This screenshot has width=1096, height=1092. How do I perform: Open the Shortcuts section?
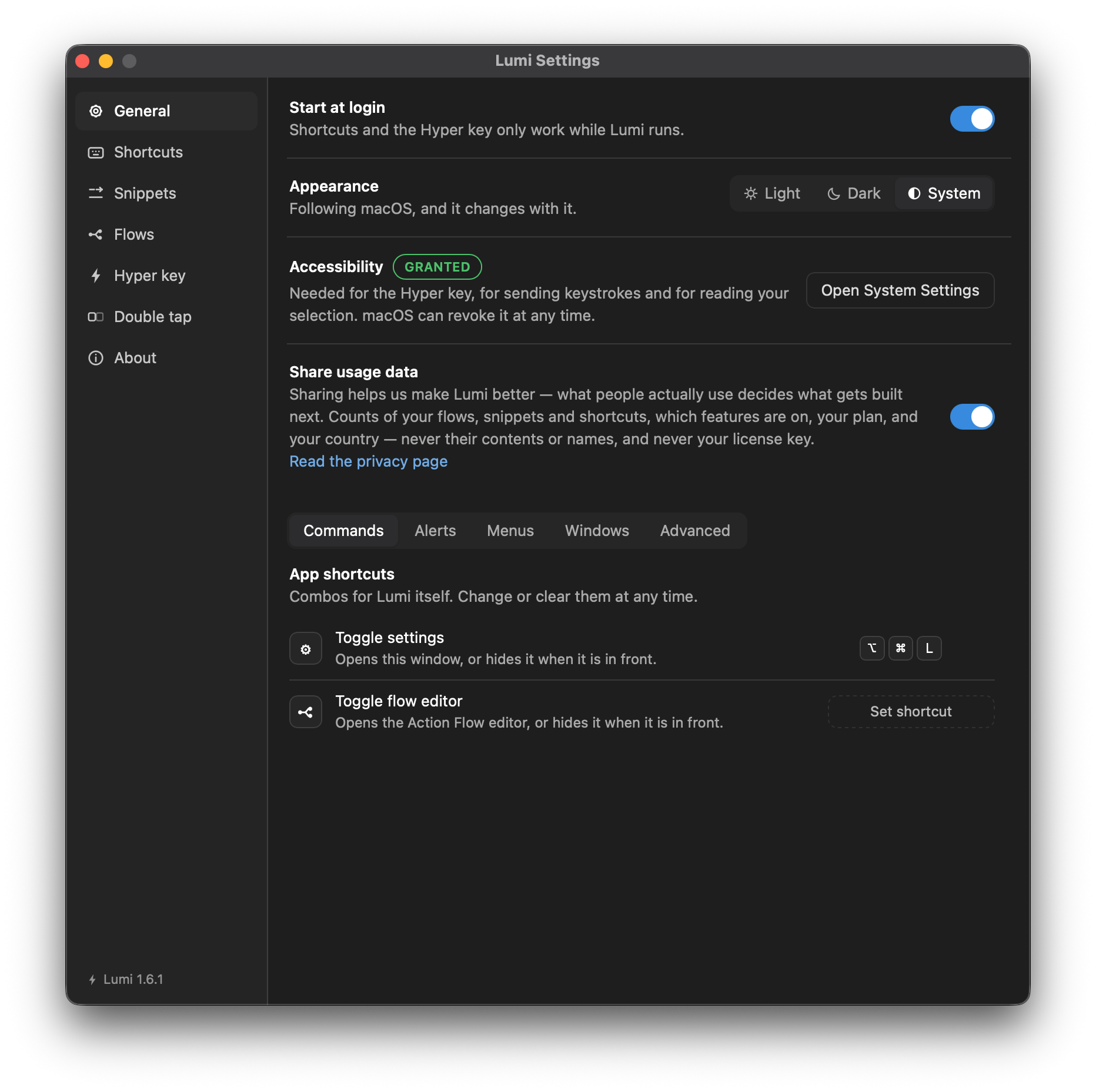166,152
